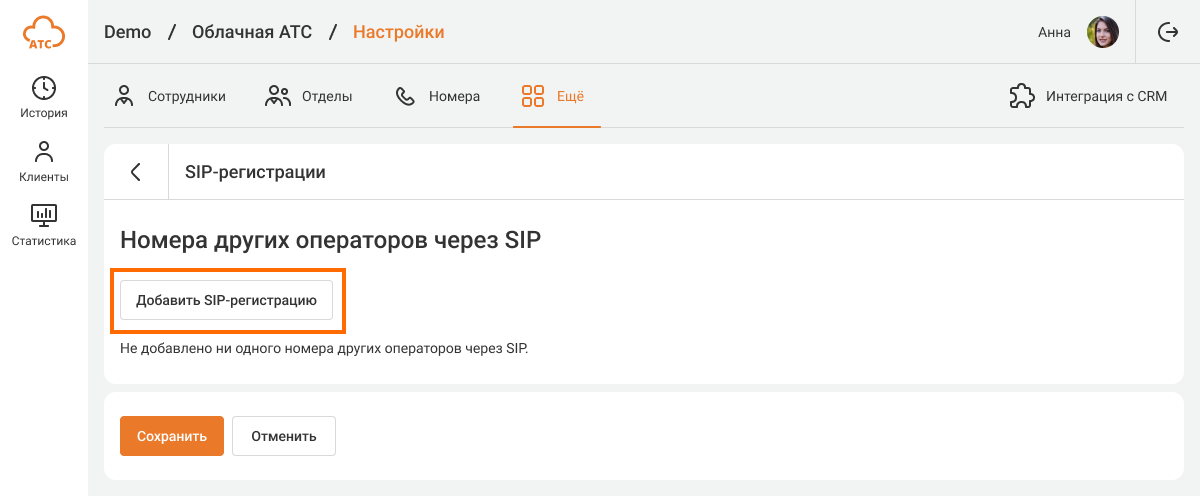Click the puzzle piece CRM integration icon
This screenshot has height=496, width=1200.
[x=1021, y=97]
